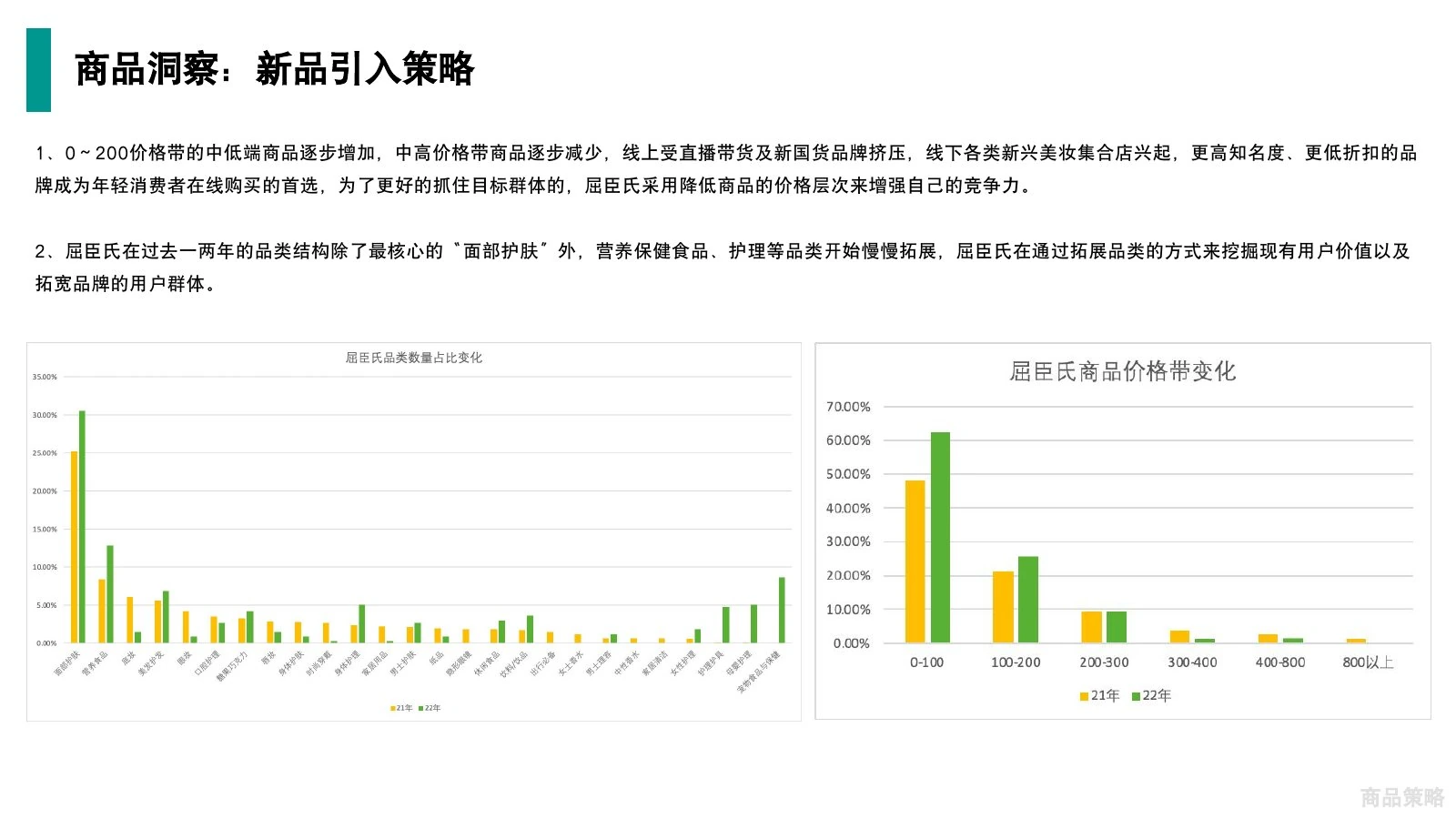The width and height of the screenshot is (1456, 819).
Task: Click the 22年 legend entry in category chart
Action: pos(430,708)
